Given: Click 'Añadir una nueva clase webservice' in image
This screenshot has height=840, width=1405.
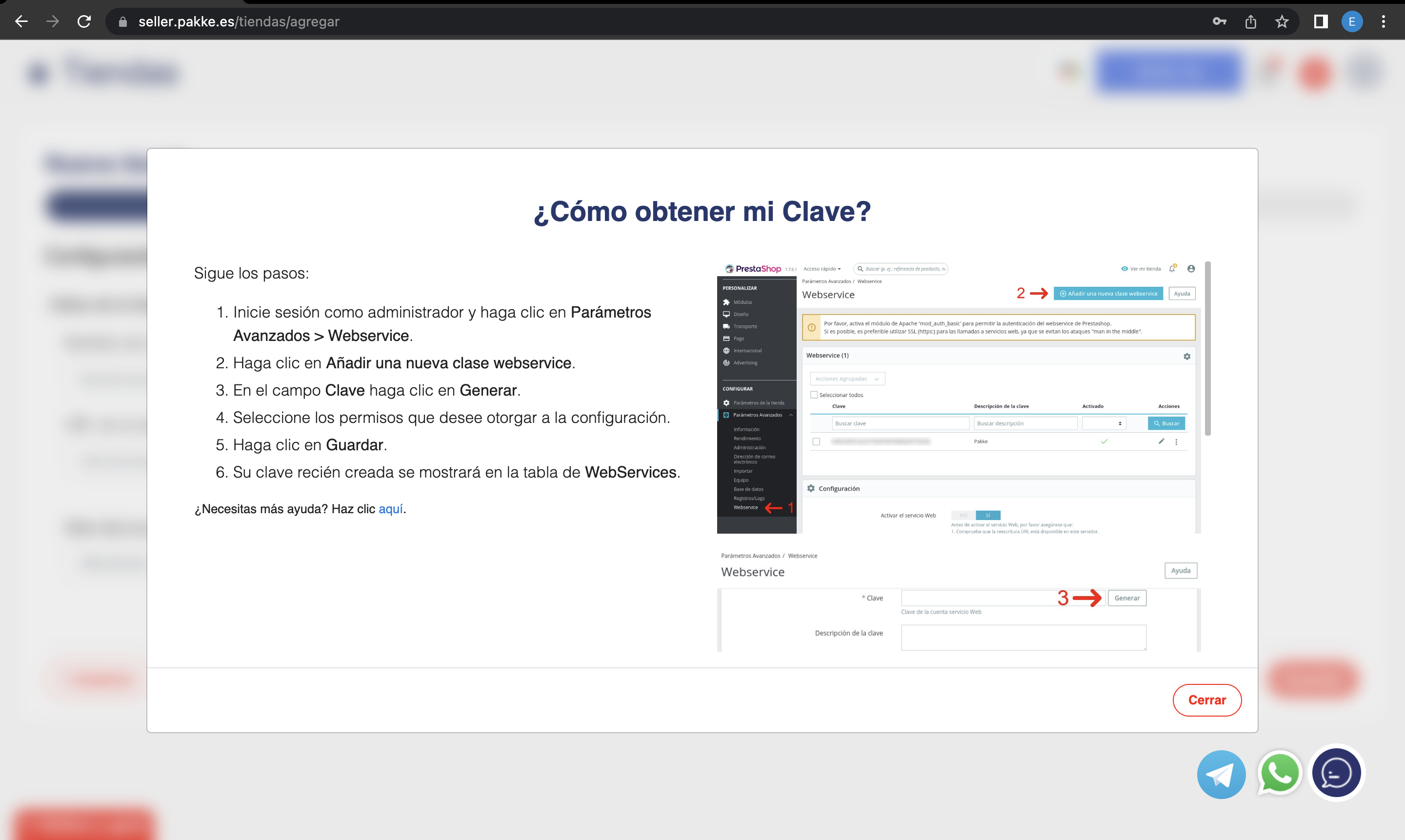Looking at the screenshot, I should [1108, 293].
